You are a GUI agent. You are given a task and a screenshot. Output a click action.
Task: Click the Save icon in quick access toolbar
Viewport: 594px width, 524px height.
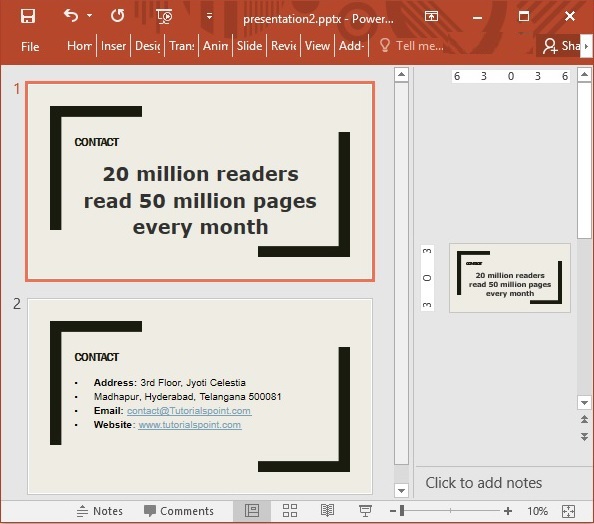(x=28, y=16)
